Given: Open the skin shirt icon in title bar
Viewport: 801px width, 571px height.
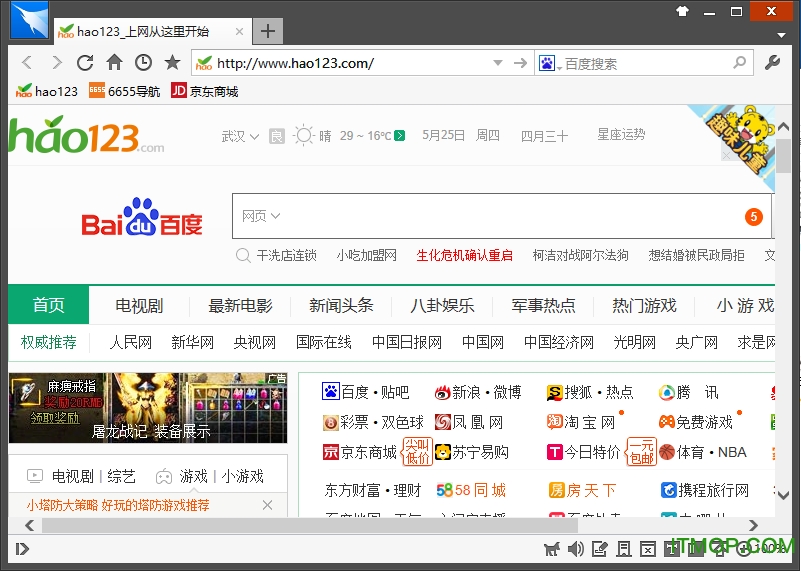Looking at the screenshot, I should click(682, 11).
